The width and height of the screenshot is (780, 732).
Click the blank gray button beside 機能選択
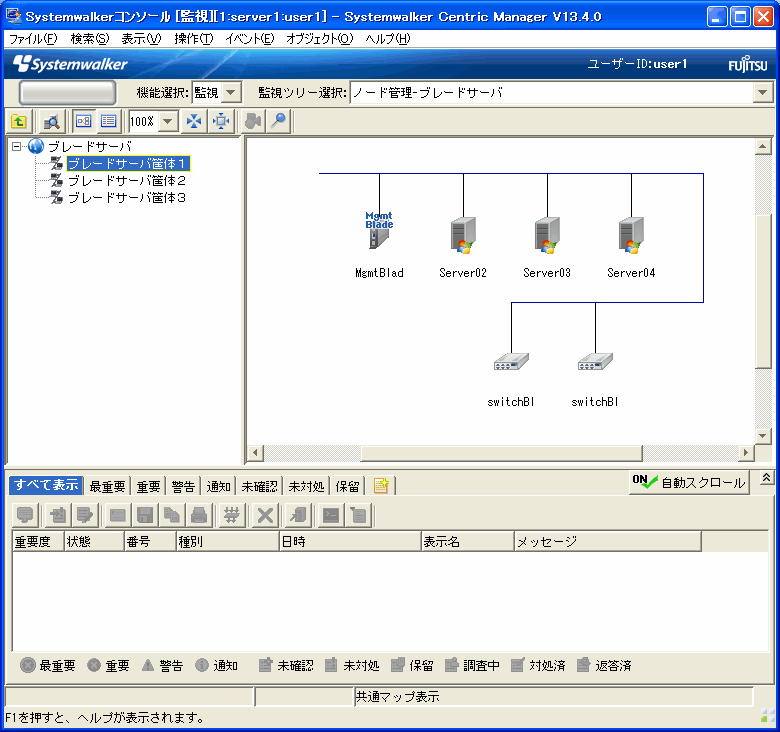coord(67,92)
